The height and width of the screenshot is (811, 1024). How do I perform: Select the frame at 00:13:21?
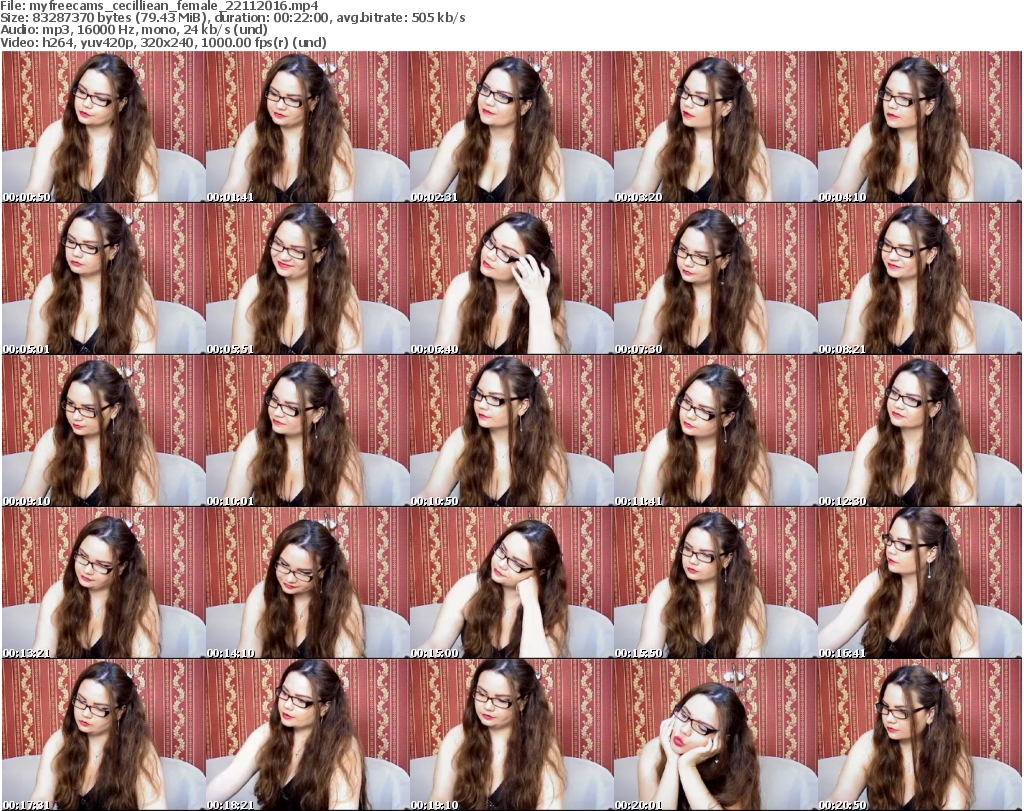pyautogui.click(x=103, y=583)
